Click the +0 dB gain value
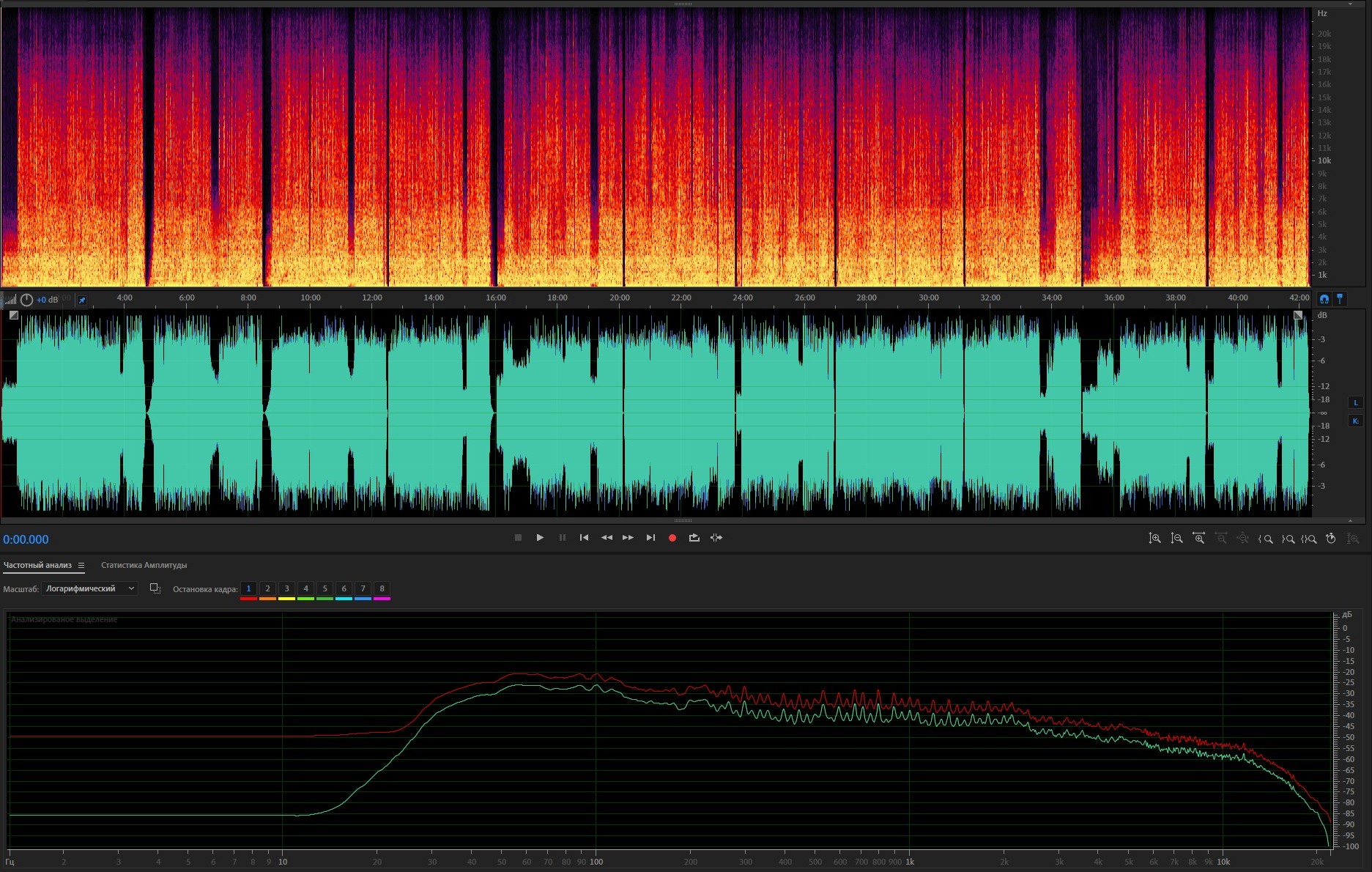 click(x=48, y=300)
